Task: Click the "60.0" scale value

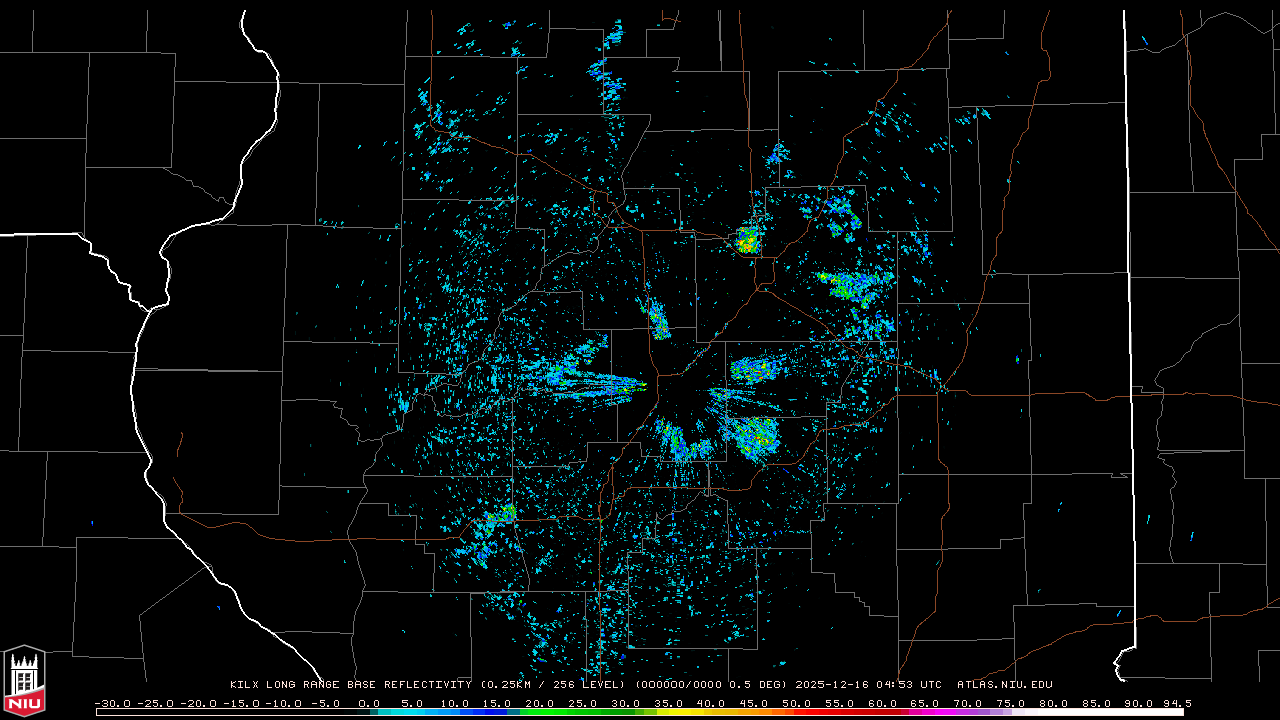Action: click(x=885, y=703)
